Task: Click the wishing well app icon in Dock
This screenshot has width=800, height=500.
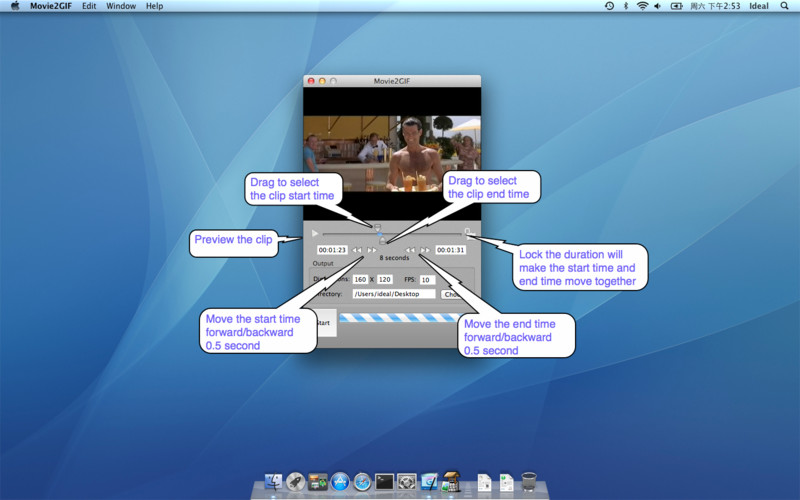Action: pyautogui.click(x=451, y=481)
